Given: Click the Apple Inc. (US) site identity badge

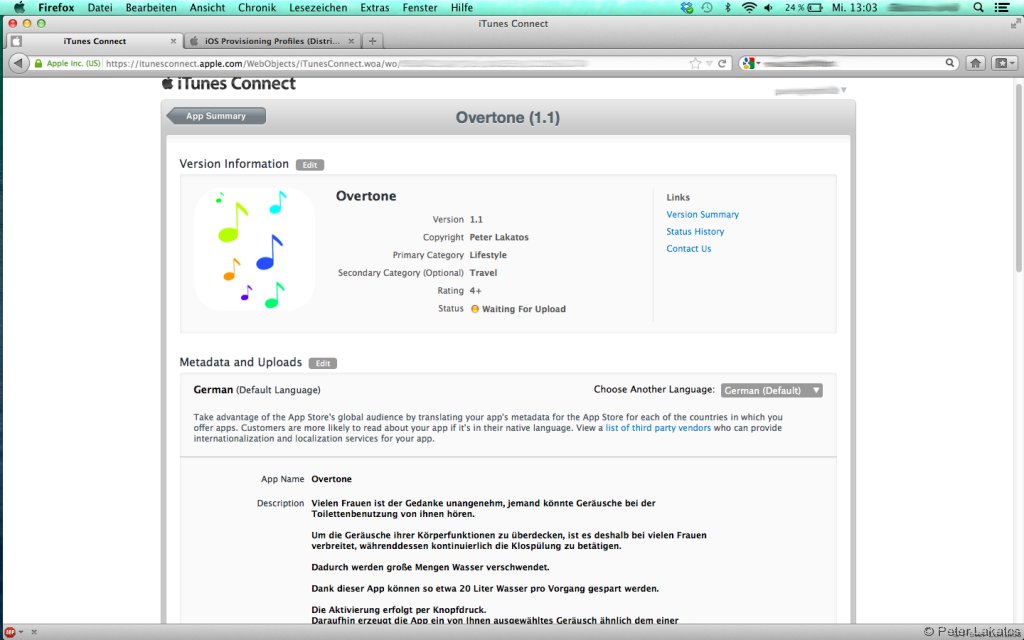Looking at the screenshot, I should pos(68,63).
